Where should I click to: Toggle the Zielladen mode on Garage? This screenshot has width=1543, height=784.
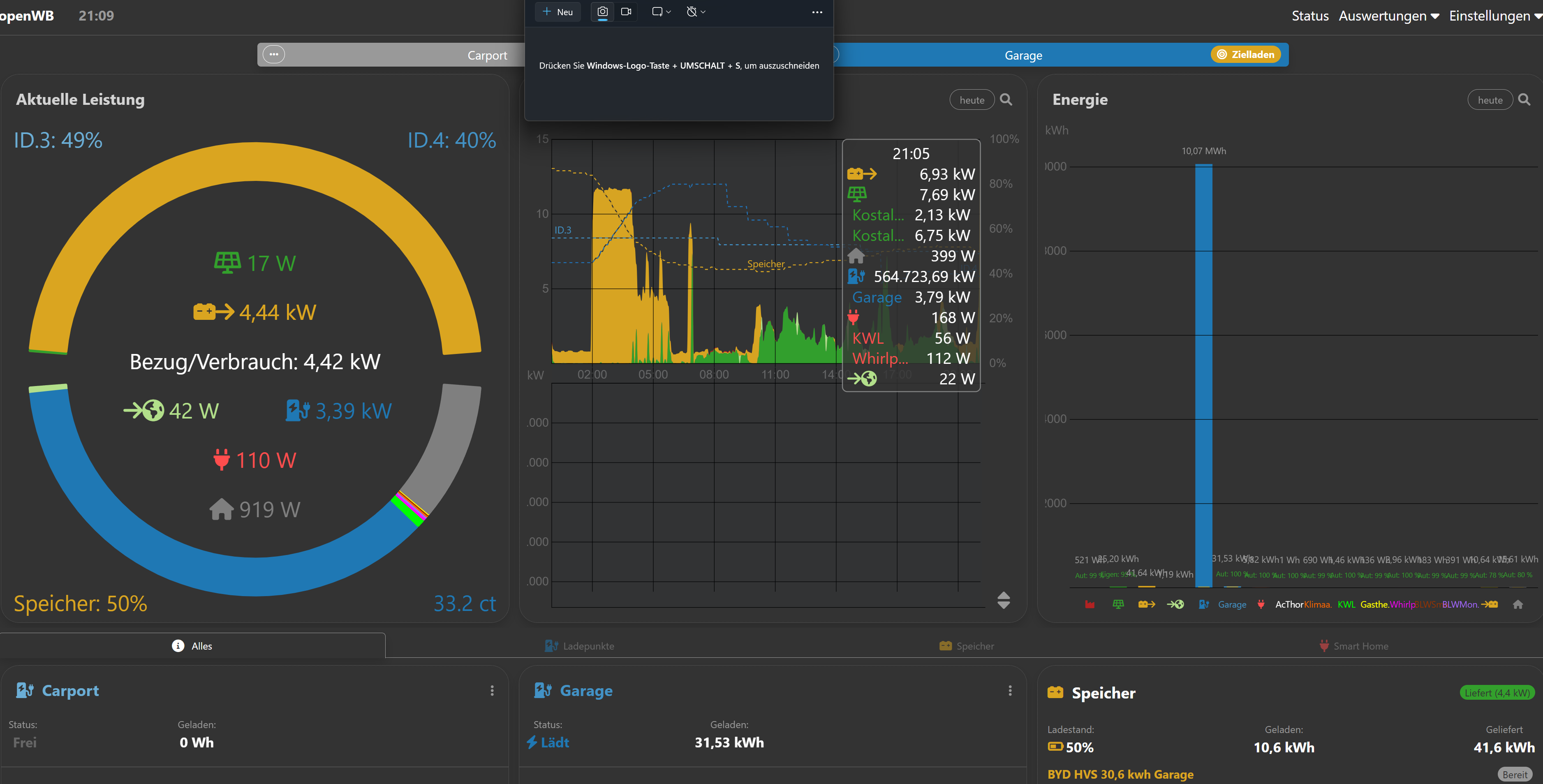coord(1246,55)
